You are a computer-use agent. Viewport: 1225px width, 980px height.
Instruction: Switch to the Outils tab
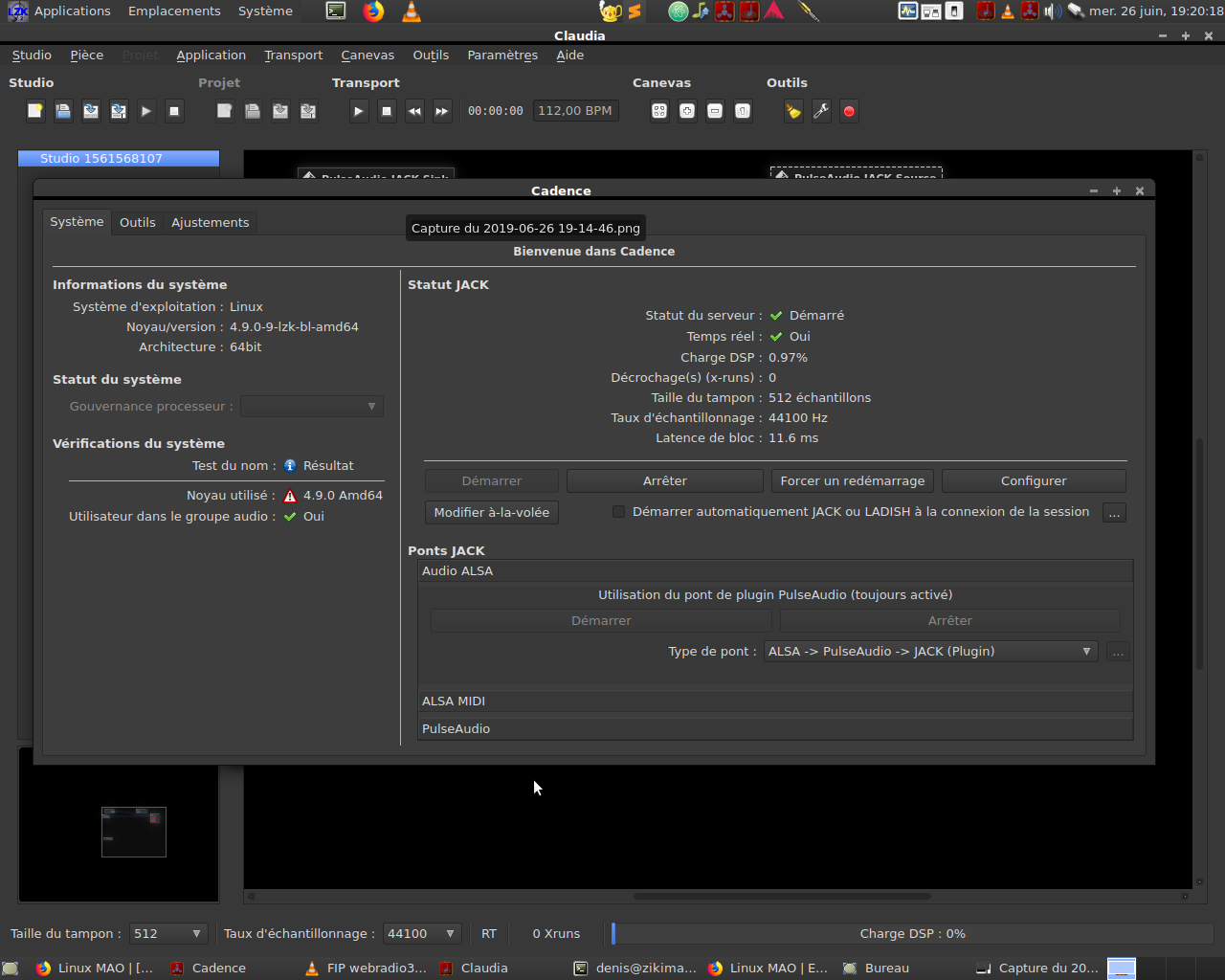tap(137, 222)
